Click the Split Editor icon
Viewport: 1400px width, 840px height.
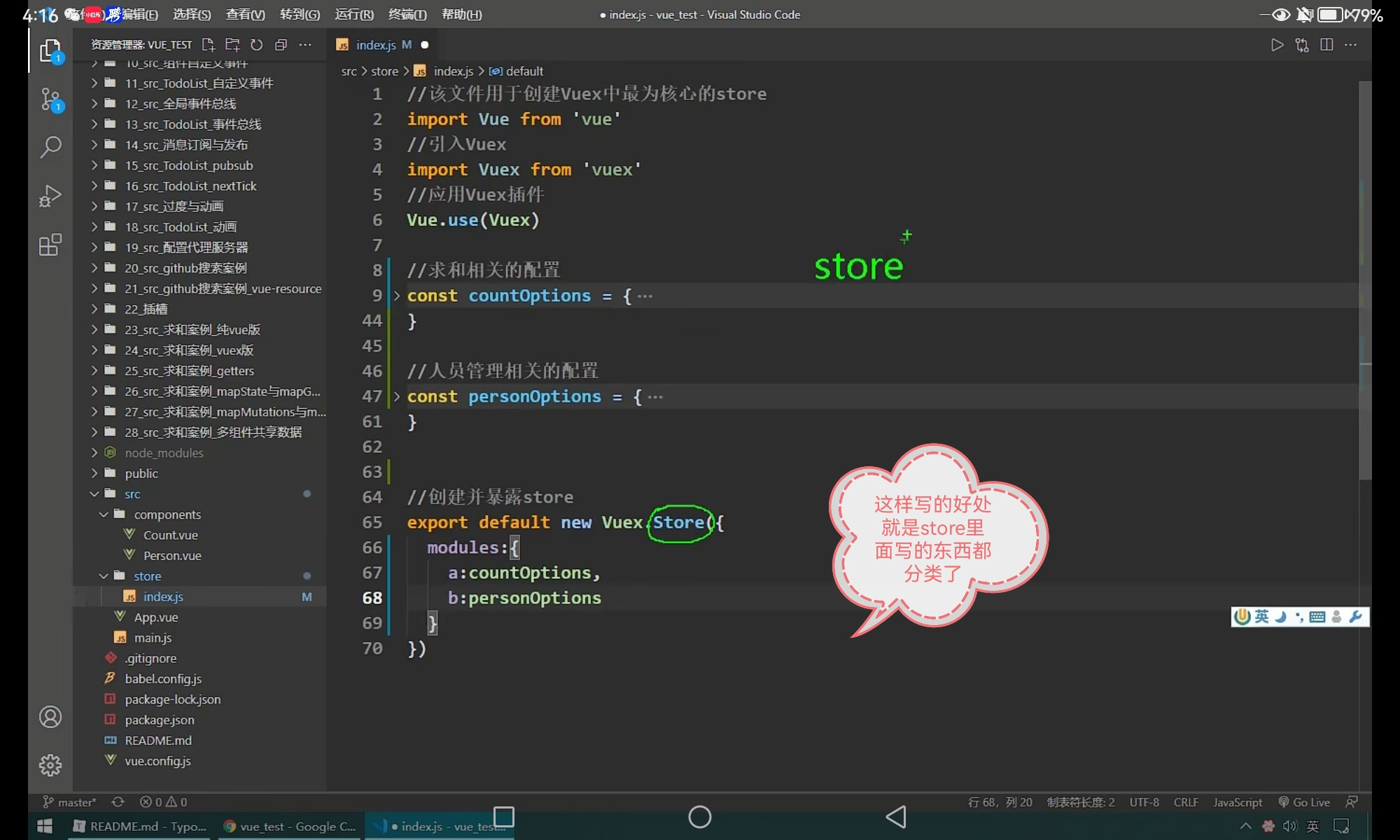1326,45
